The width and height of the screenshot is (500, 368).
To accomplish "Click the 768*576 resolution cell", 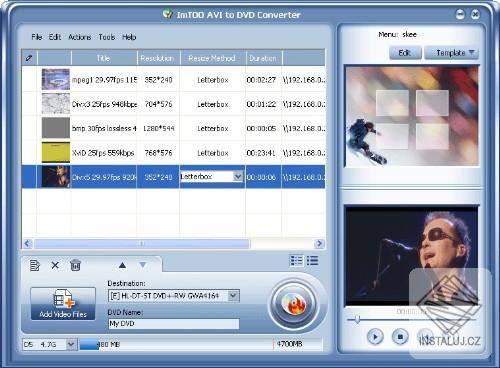I will coord(158,153).
